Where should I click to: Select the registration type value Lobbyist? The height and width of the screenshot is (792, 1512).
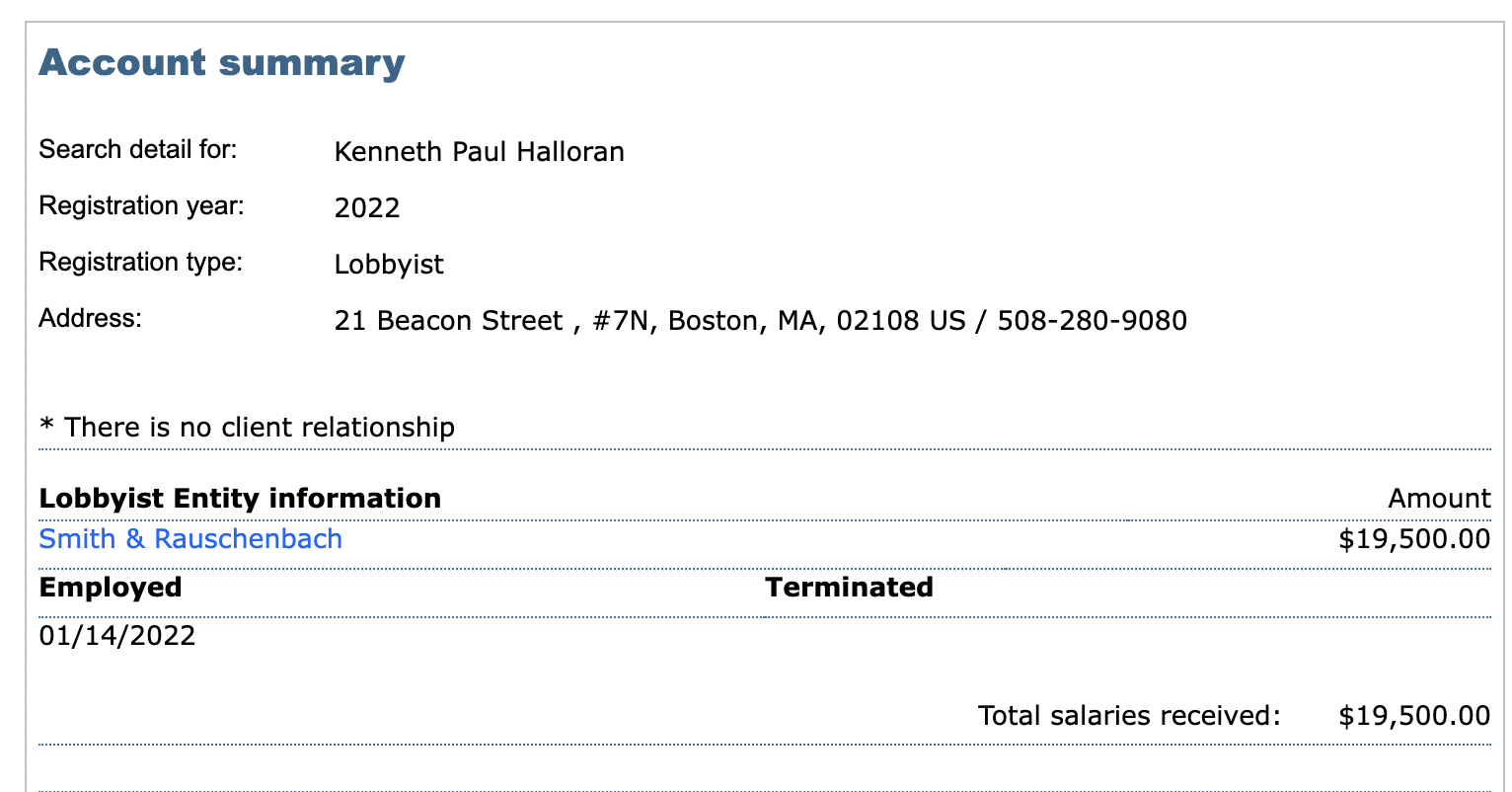389,265
